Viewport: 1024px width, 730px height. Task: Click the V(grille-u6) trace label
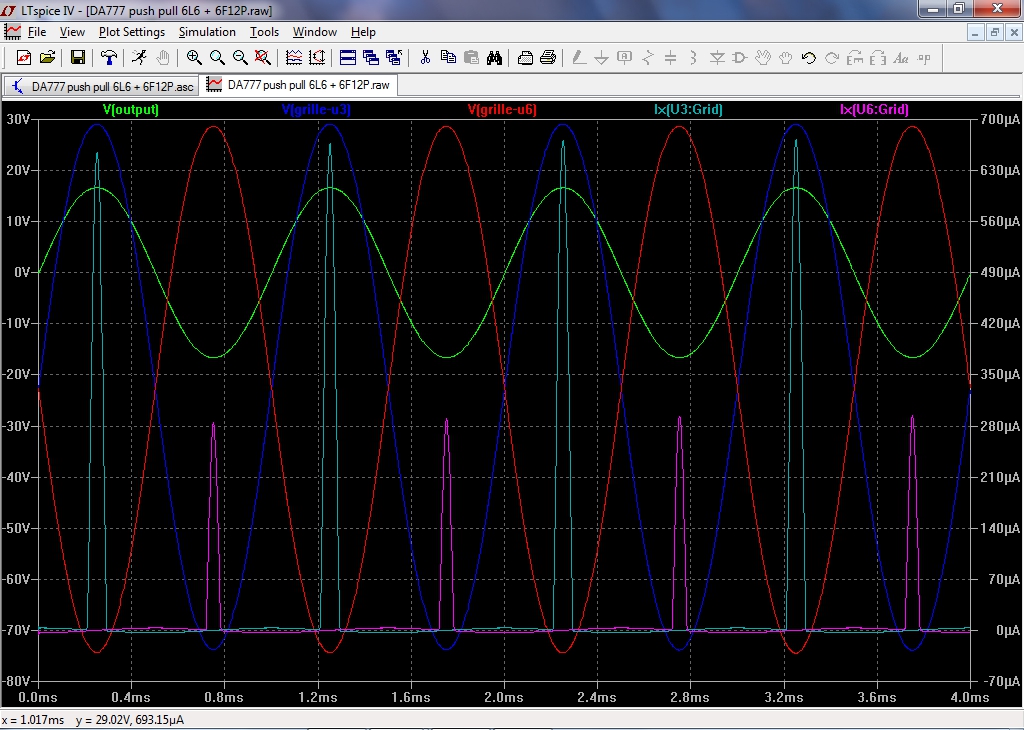point(502,110)
